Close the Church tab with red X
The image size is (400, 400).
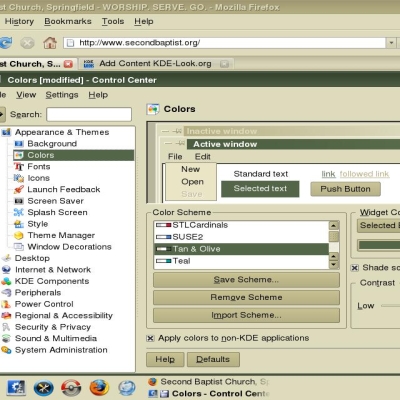pos(68,64)
